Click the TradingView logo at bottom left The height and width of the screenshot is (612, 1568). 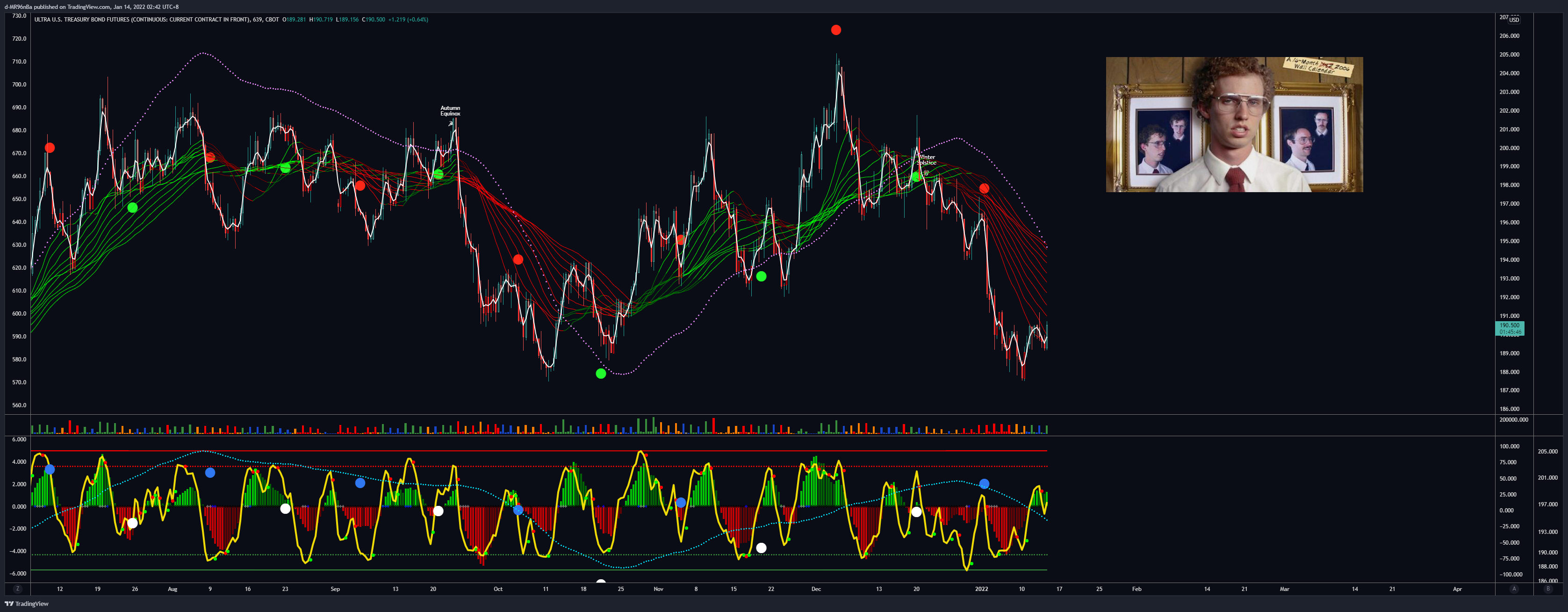point(26,604)
